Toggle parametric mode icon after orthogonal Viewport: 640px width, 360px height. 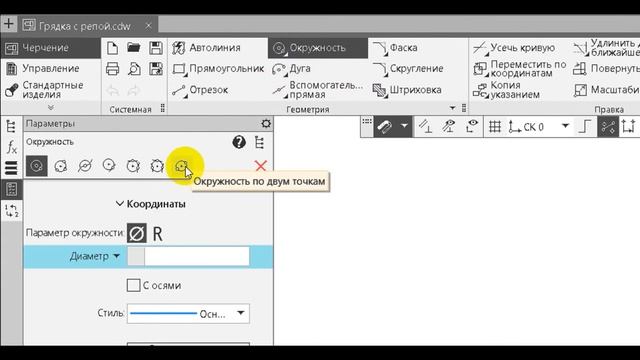(608, 127)
